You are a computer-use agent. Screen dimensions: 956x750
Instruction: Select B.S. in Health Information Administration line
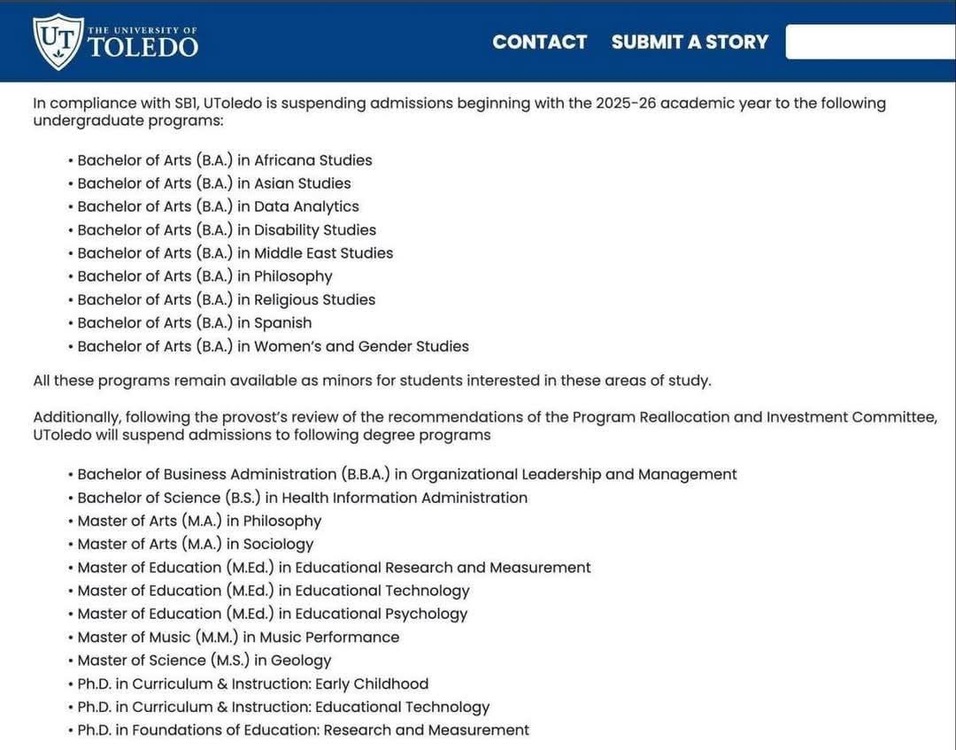coord(302,497)
